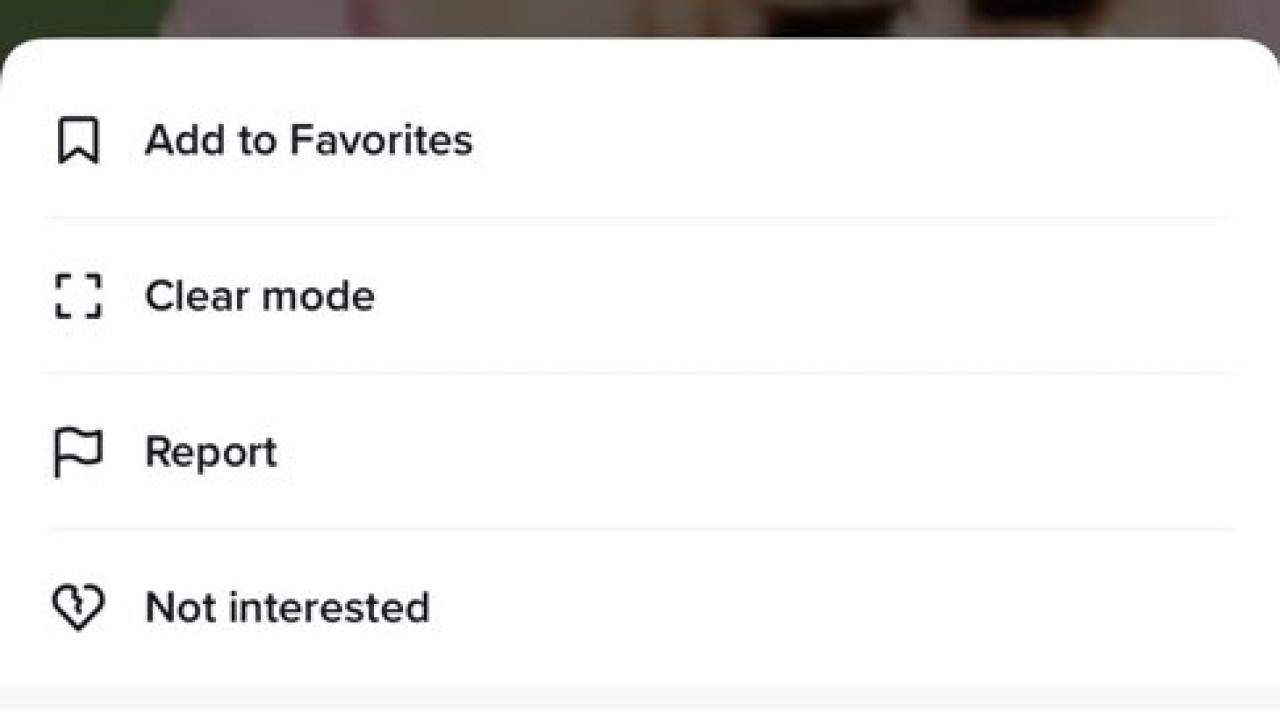Enable clear mode from the options sheet
1280x720 pixels.
click(259, 296)
